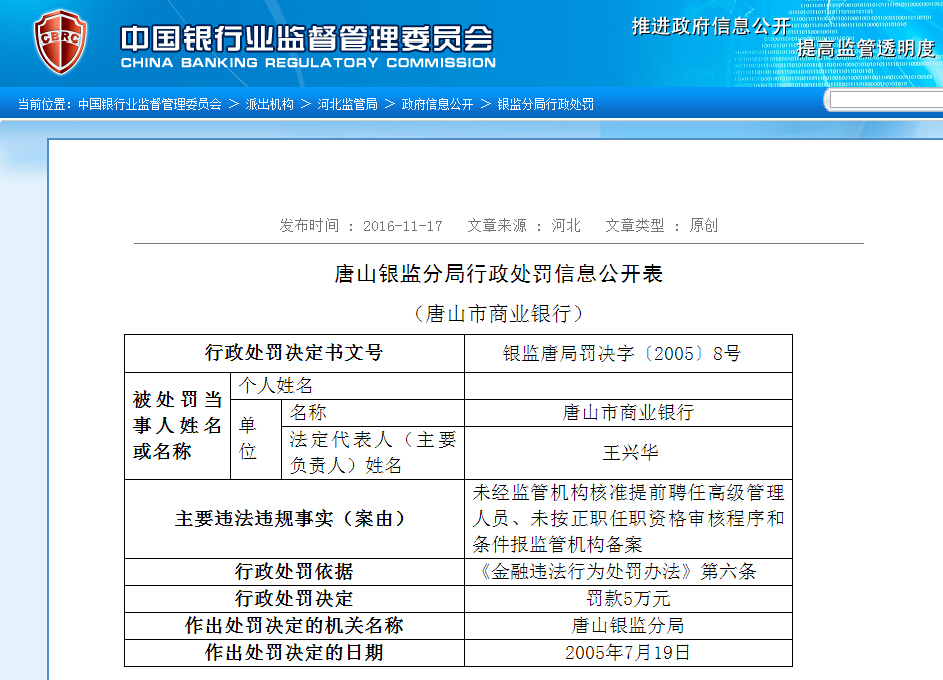
Task: Navigate to 河北监管局 breadcrumb link
Action: click(348, 105)
